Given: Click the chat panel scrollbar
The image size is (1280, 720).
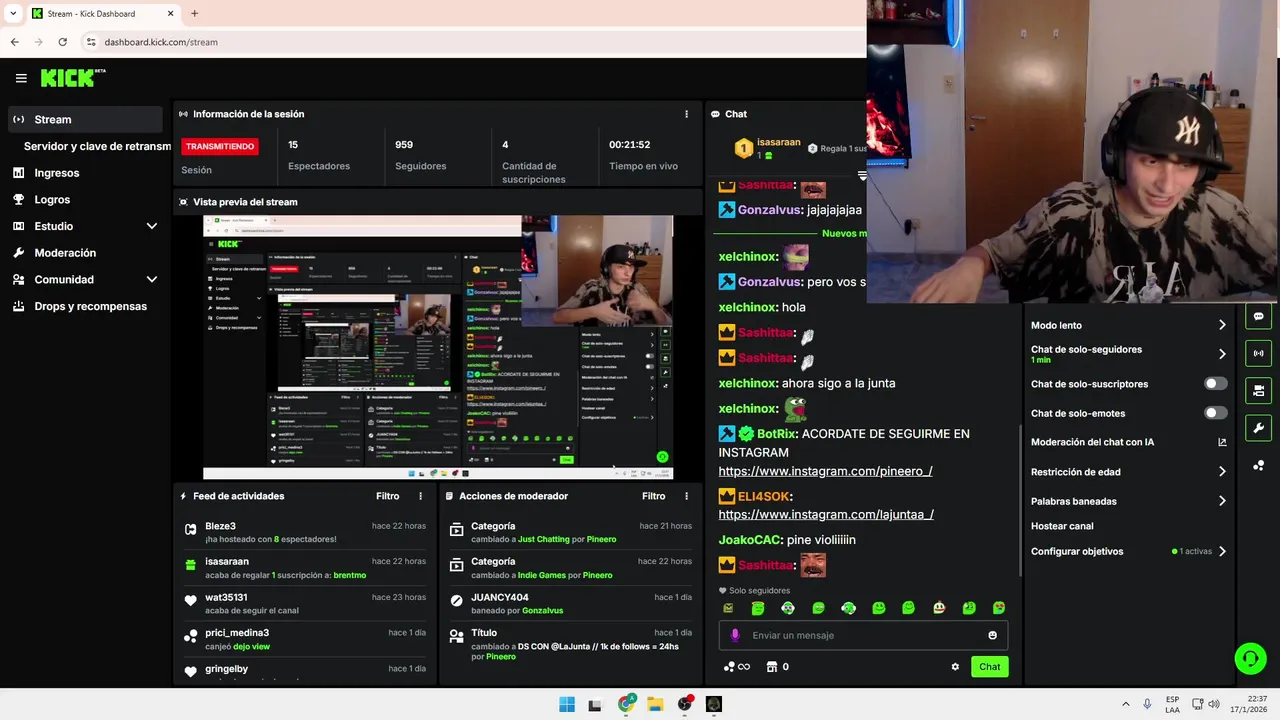Looking at the screenshot, I should click(x=1019, y=500).
